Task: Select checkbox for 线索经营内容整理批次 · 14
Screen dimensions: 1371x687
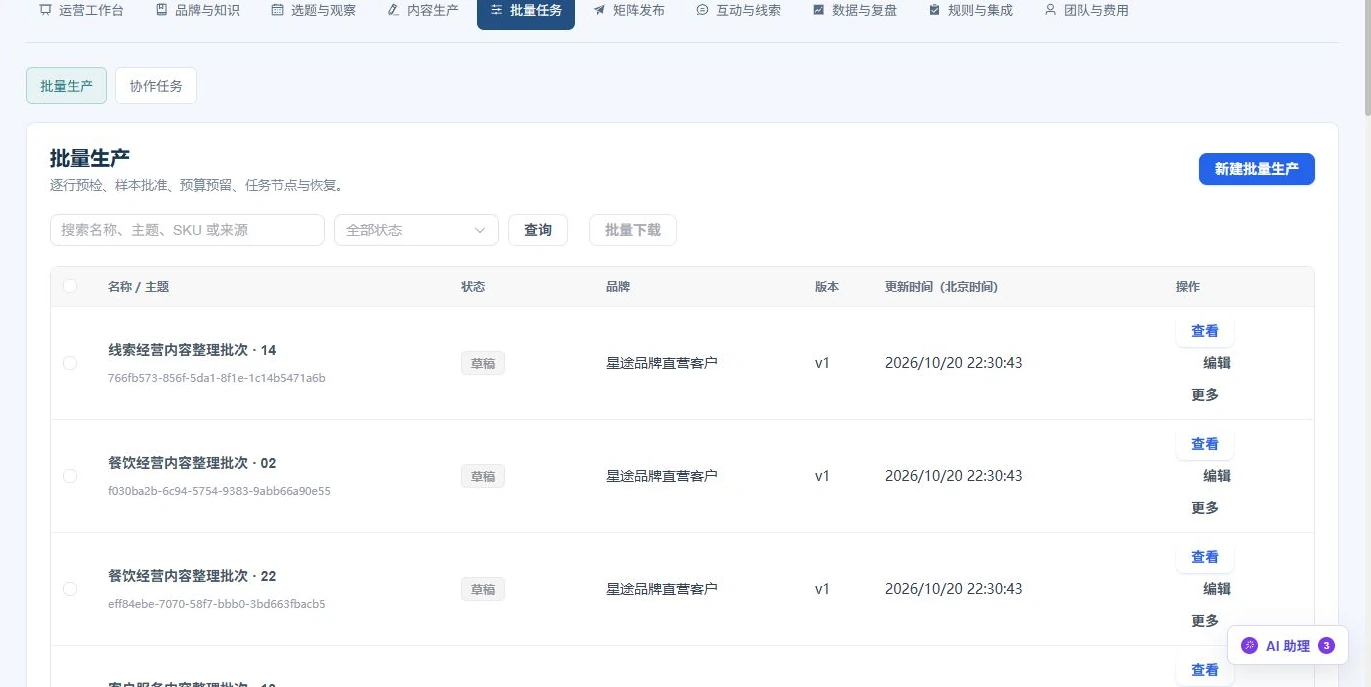Action: 70,363
